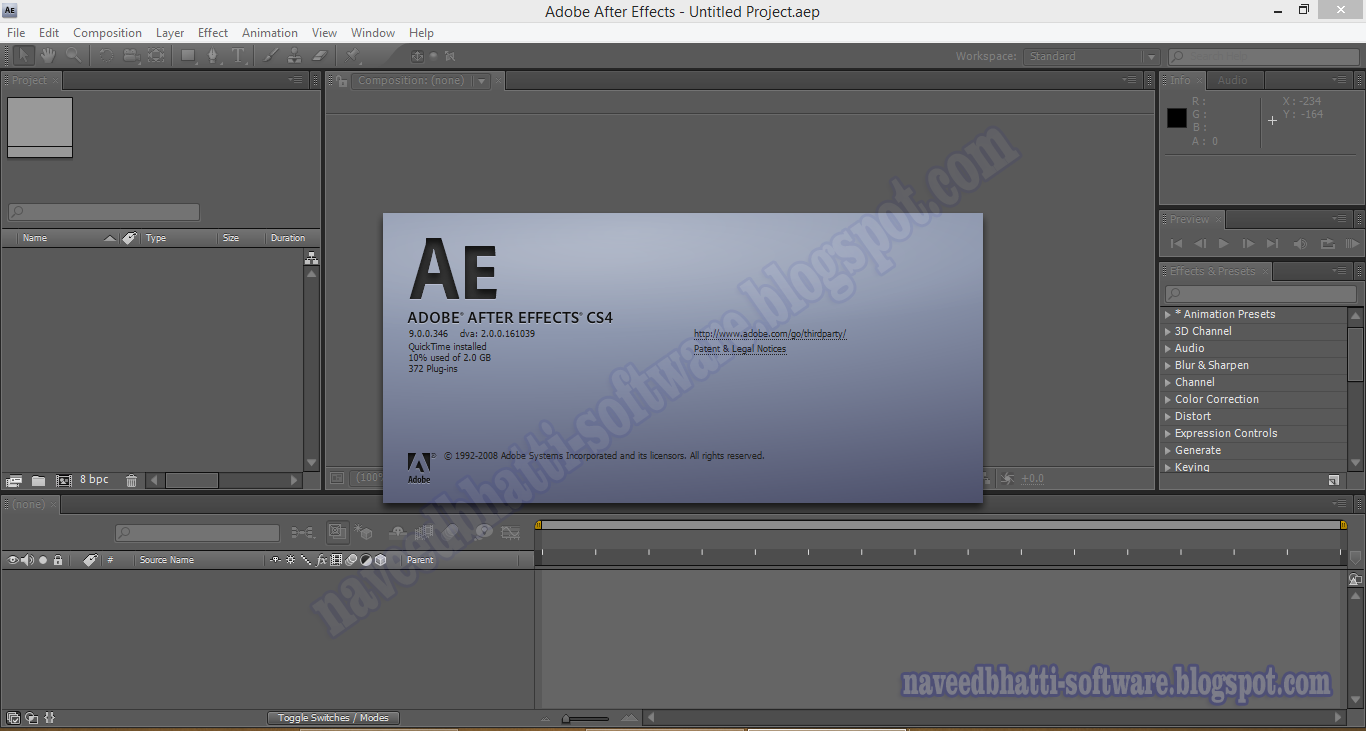The height and width of the screenshot is (731, 1366).
Task: Click the Brainstorm icon in timeline
Action: point(483,533)
